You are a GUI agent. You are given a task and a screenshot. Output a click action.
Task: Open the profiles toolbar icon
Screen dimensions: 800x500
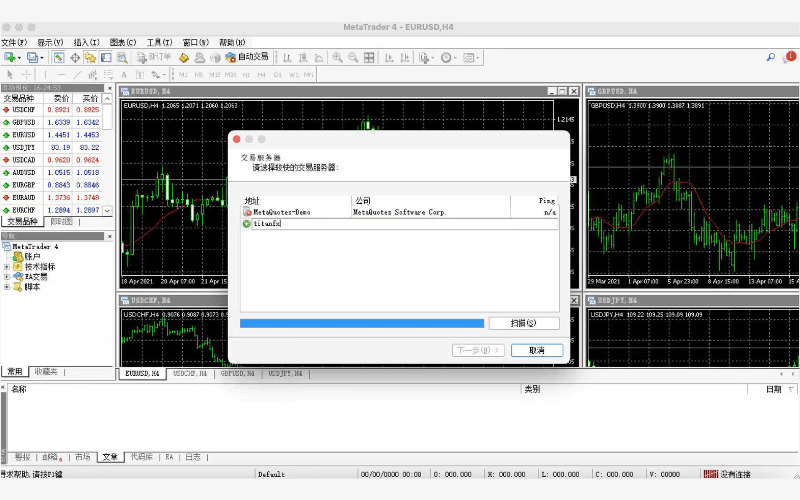[33, 58]
